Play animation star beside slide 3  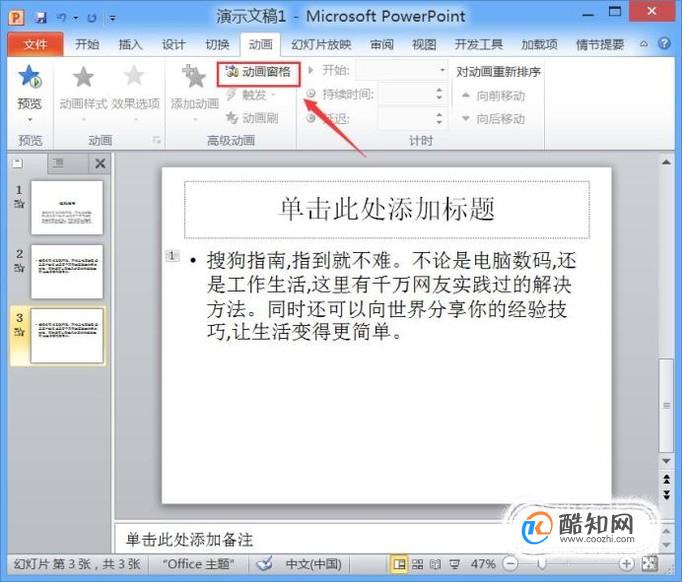(x=19, y=331)
